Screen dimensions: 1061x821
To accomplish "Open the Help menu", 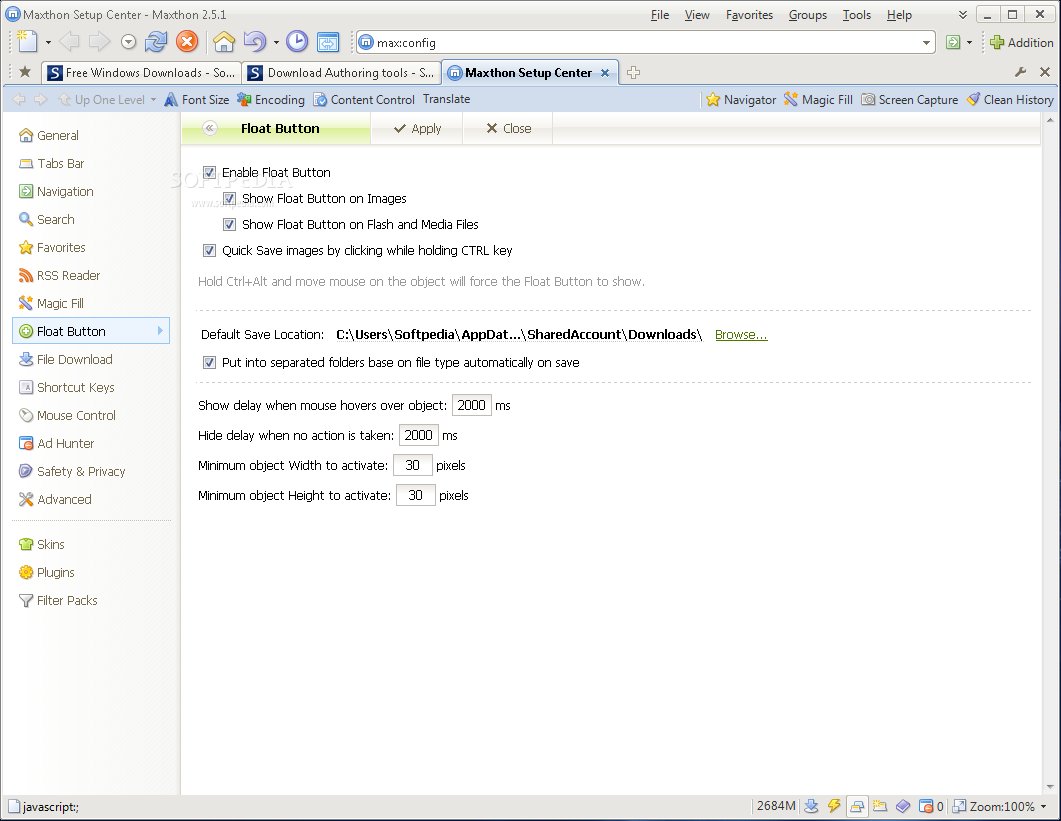I will point(899,15).
